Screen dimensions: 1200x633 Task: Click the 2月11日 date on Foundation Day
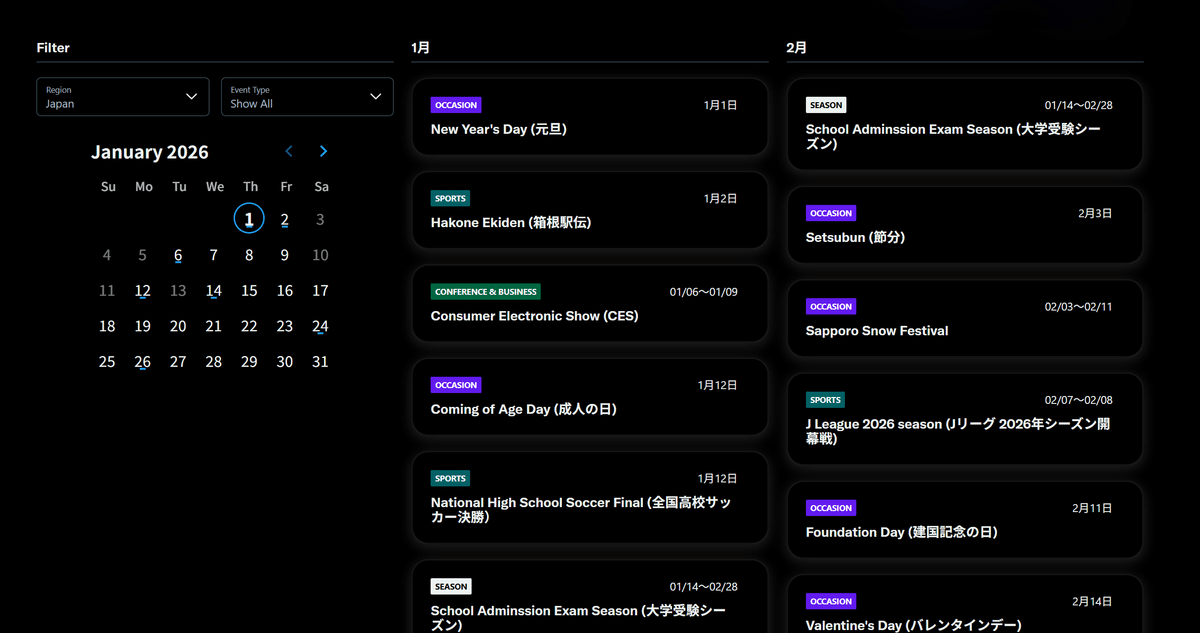[x=1092, y=508]
